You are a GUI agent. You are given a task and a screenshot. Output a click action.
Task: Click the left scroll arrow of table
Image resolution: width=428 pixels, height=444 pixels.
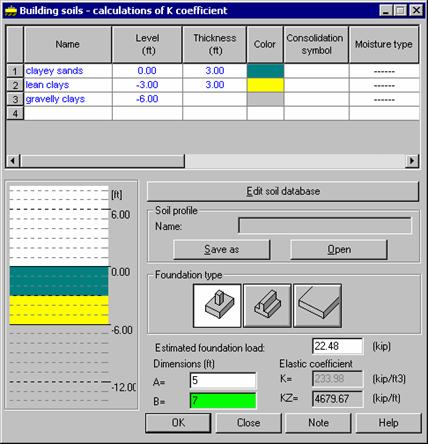pos(13,161)
